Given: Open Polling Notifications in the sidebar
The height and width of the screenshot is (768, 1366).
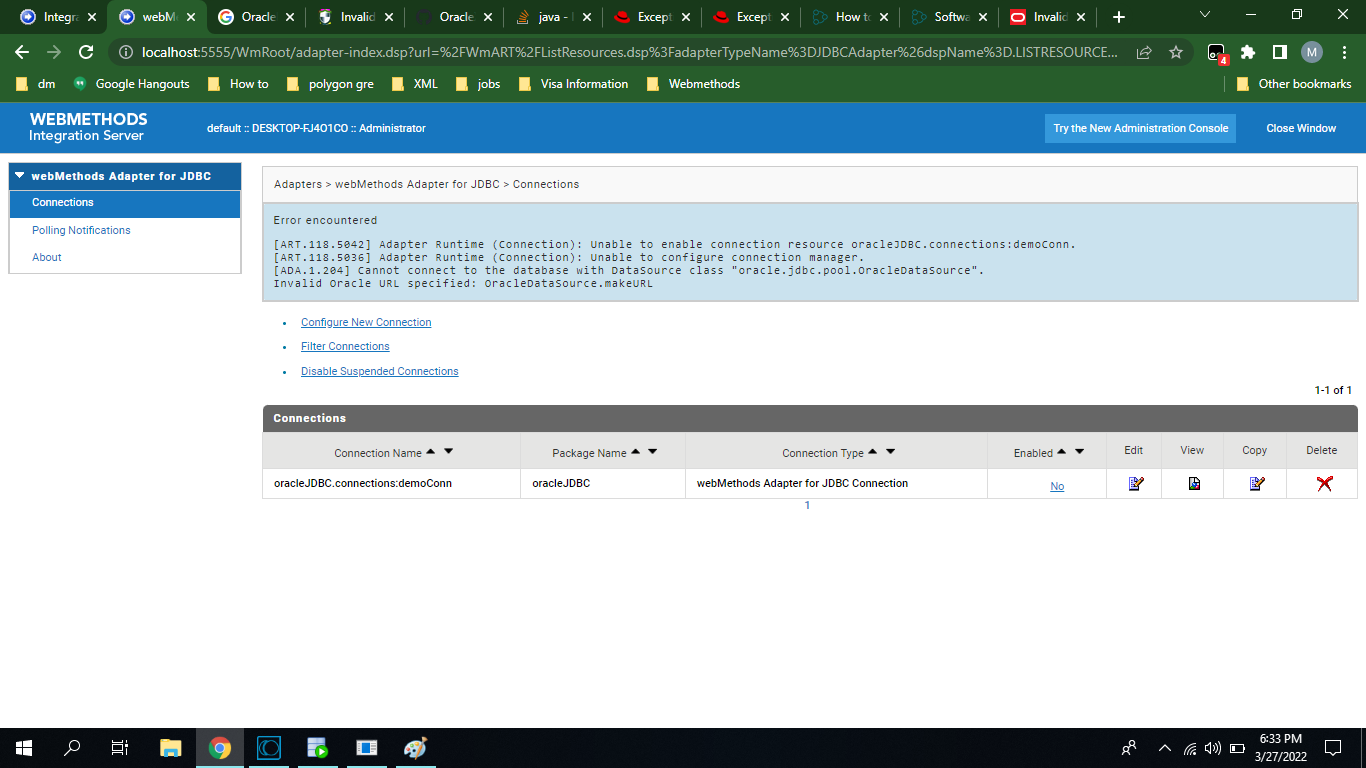Looking at the screenshot, I should coord(81,230).
